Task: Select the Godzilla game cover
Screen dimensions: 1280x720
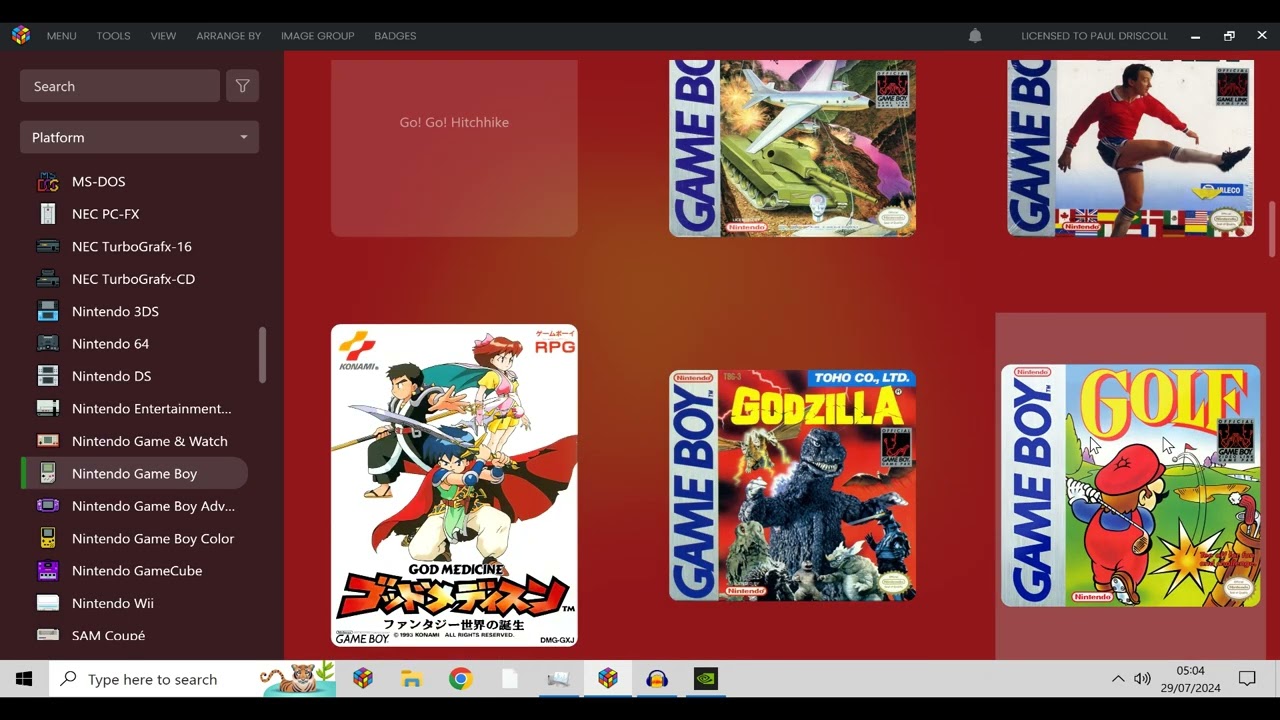Action: coord(792,485)
